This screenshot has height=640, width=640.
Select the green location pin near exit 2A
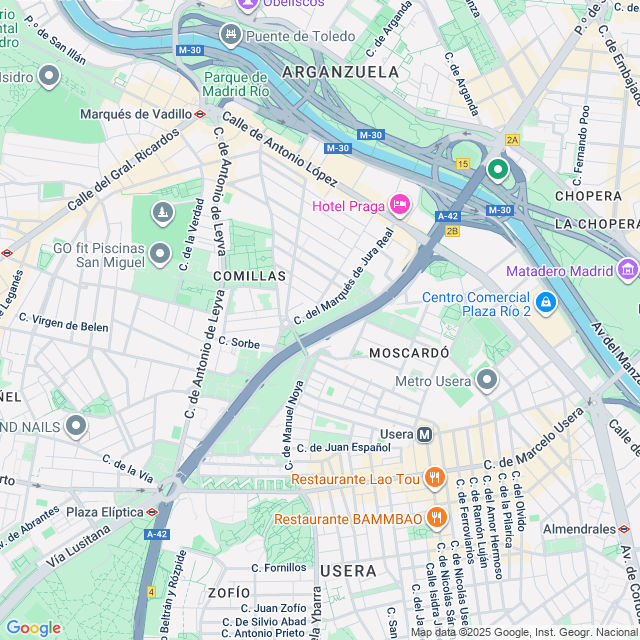coord(498,170)
